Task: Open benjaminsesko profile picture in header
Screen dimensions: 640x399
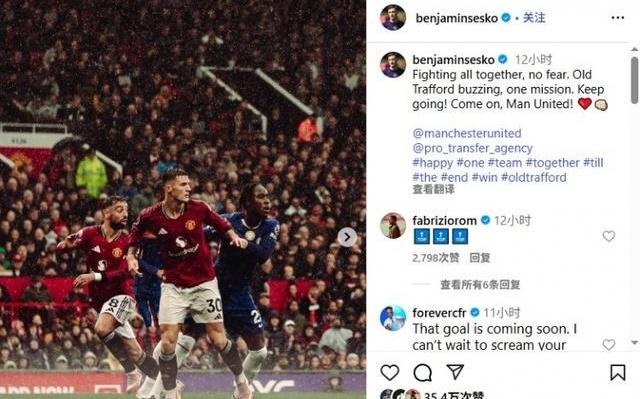Action: click(393, 18)
